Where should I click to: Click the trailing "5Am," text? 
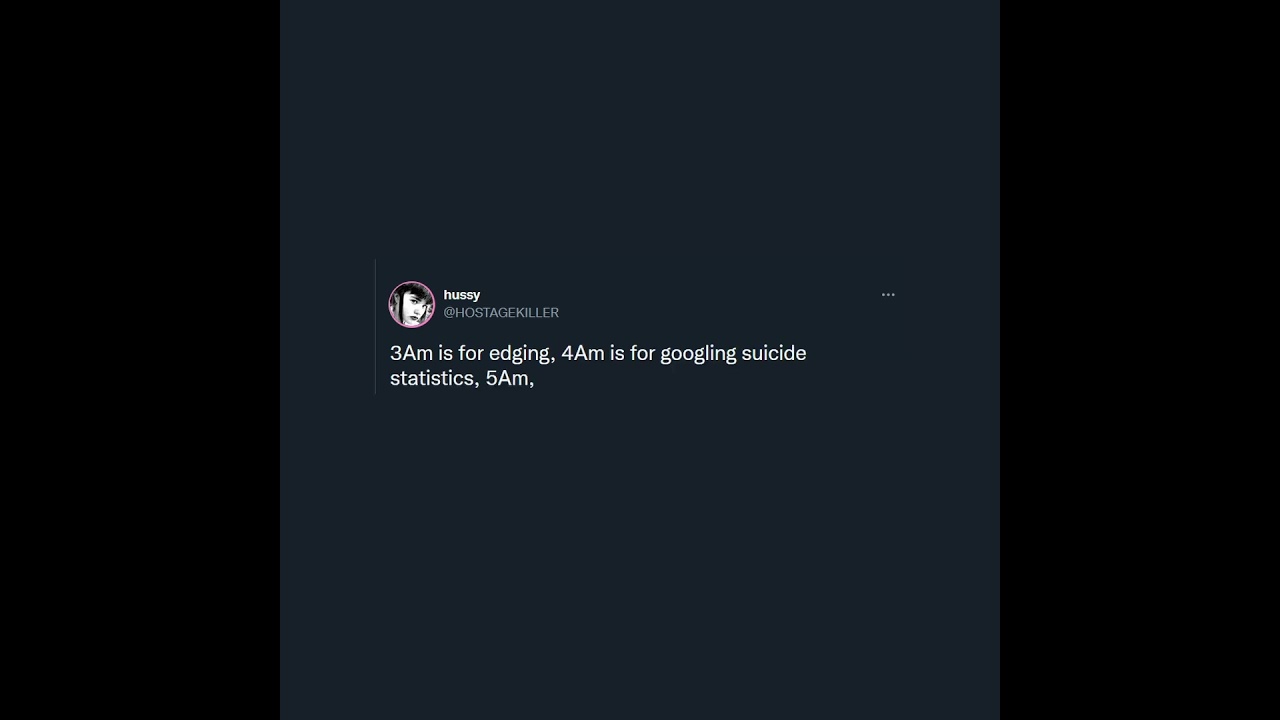(510, 379)
